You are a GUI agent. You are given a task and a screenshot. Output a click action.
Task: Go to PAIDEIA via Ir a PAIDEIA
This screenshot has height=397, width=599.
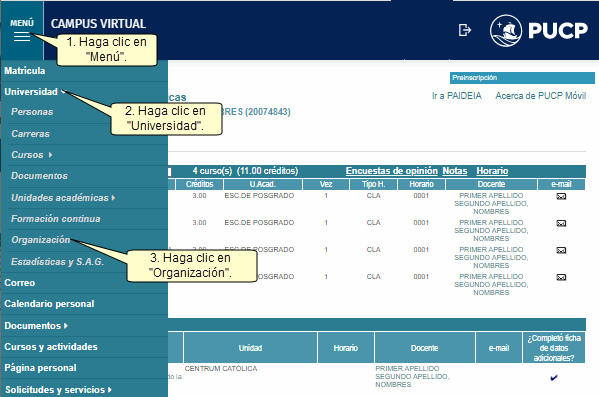(x=457, y=96)
